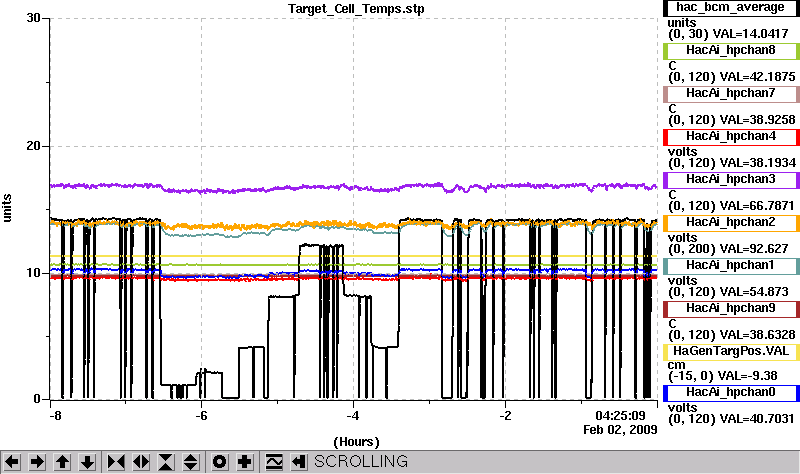Select the HacAi_hpchan7 curve legend

click(731, 93)
